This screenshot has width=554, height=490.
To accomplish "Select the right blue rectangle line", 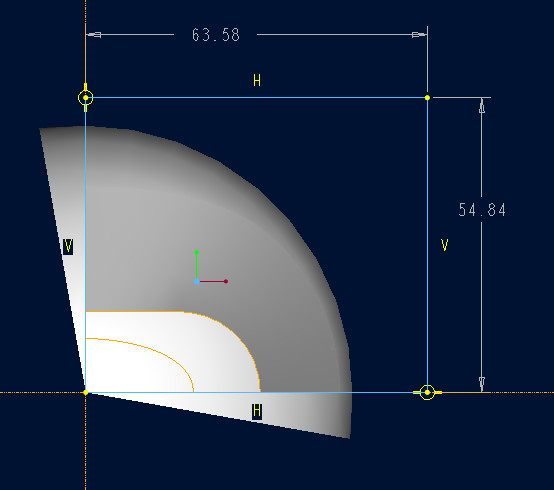I will click(x=428, y=245).
